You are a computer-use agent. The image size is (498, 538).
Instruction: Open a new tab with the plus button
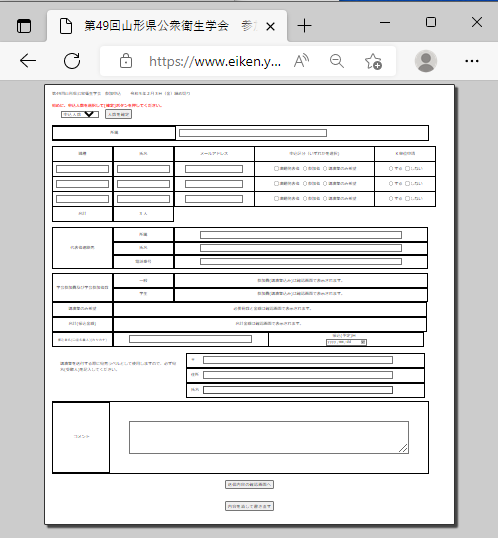pyautogui.click(x=304, y=26)
